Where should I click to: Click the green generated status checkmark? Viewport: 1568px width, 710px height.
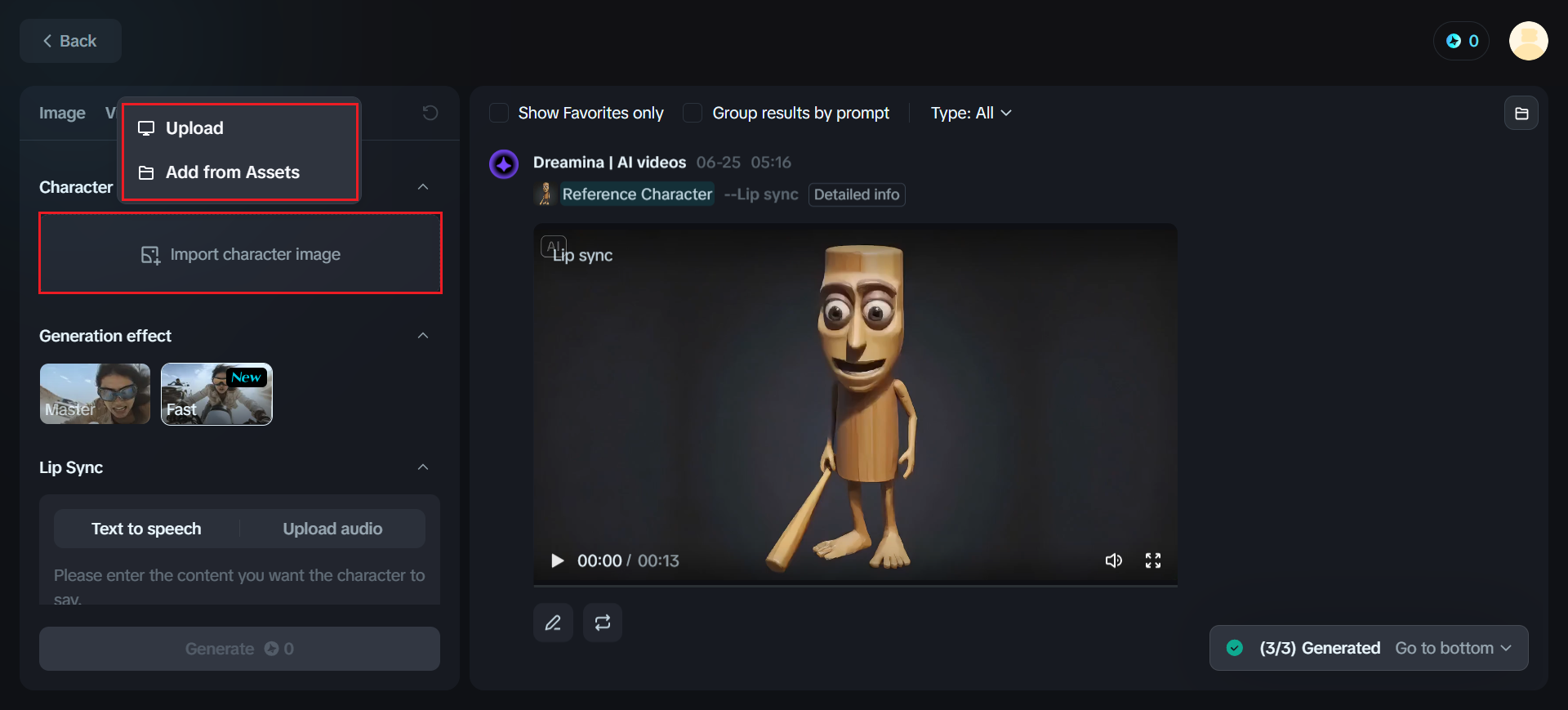(x=1235, y=648)
